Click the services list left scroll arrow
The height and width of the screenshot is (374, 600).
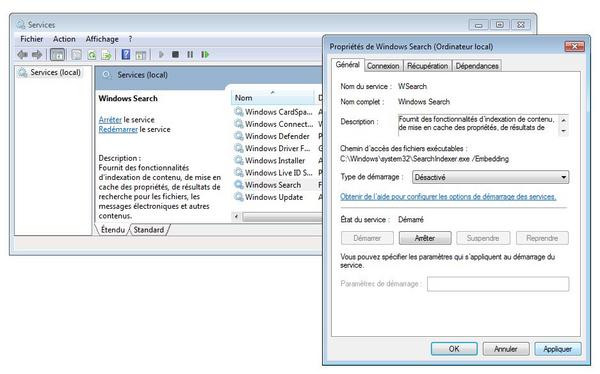tap(236, 217)
